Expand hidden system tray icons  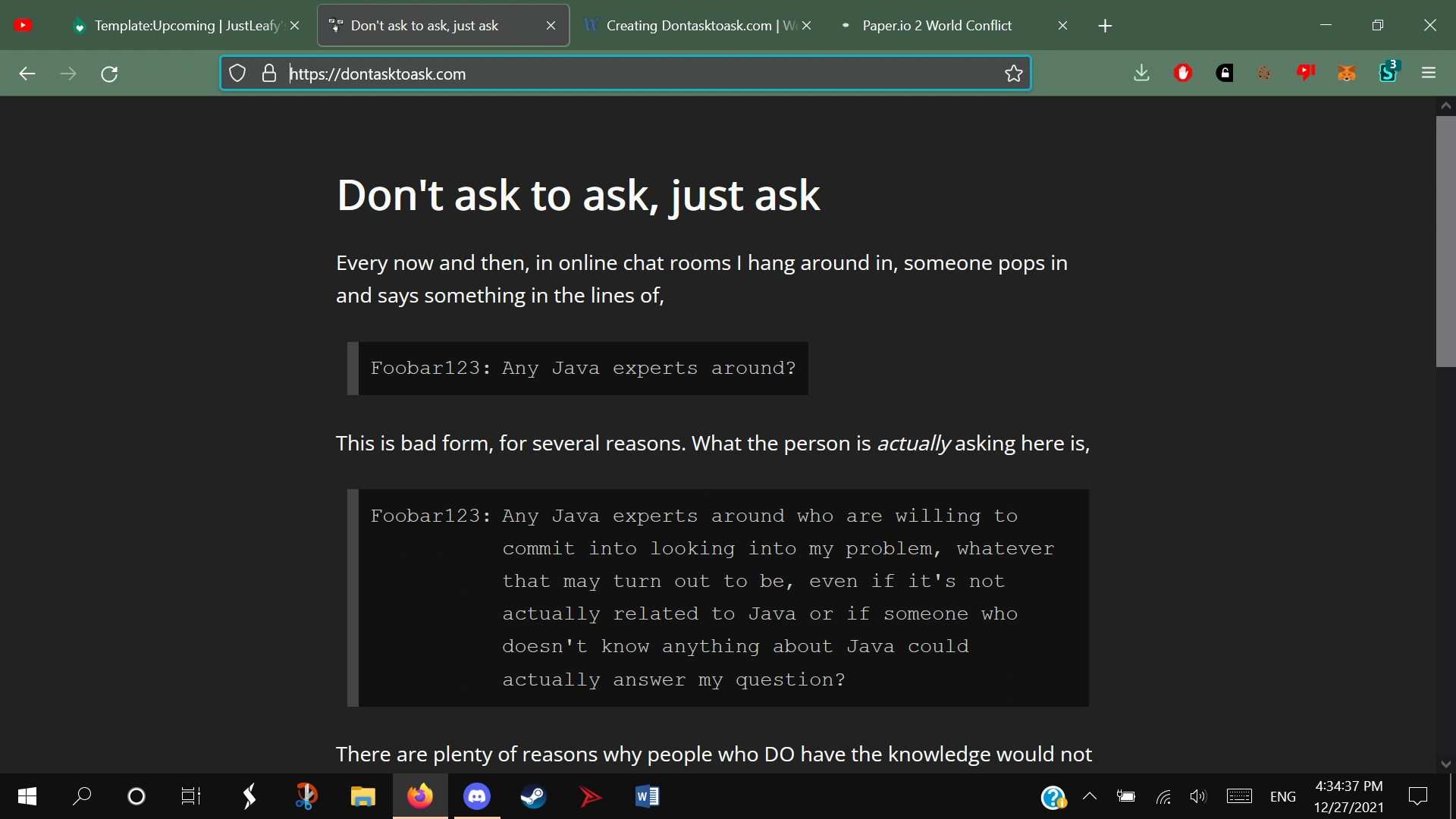[x=1090, y=796]
